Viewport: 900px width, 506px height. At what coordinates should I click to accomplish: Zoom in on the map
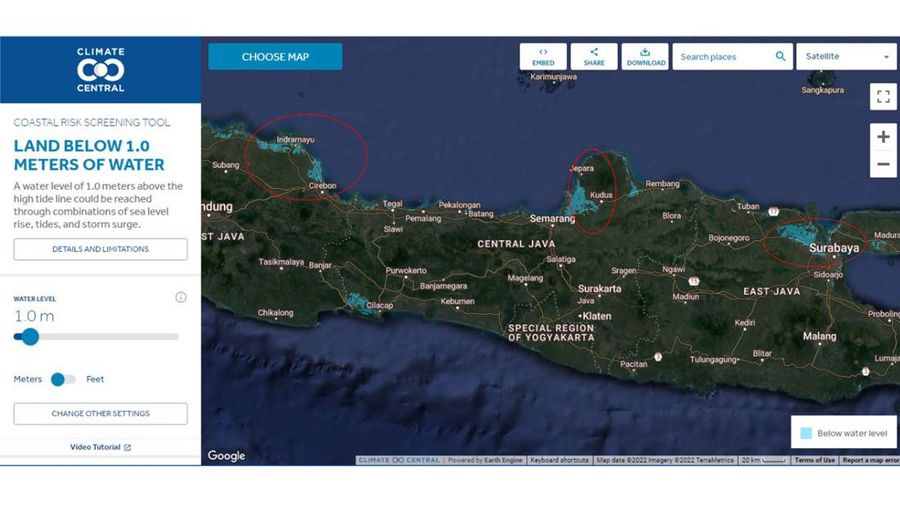pyautogui.click(x=882, y=137)
